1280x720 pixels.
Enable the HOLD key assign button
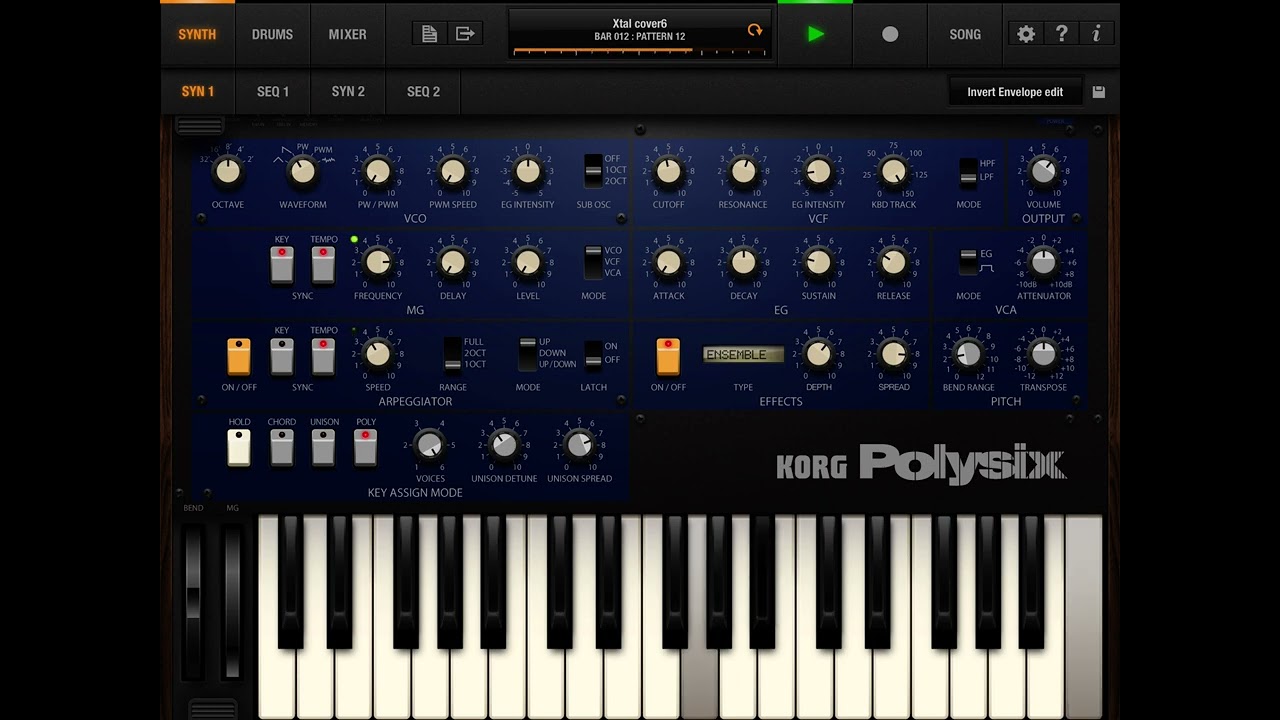[239, 447]
